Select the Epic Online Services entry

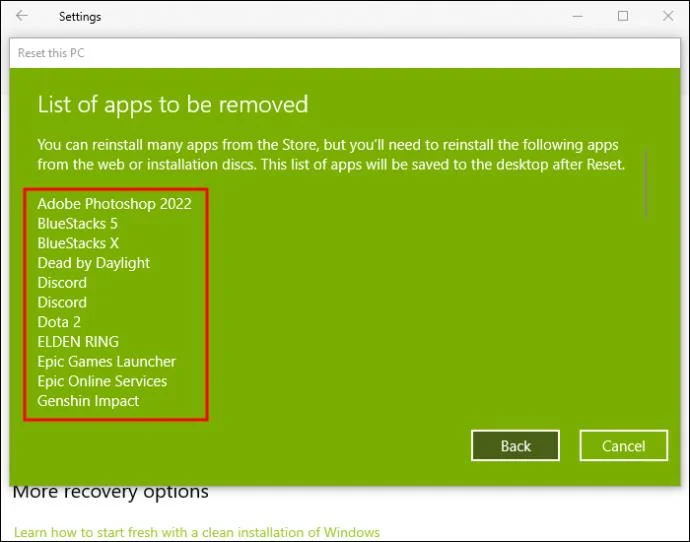[x=102, y=381]
